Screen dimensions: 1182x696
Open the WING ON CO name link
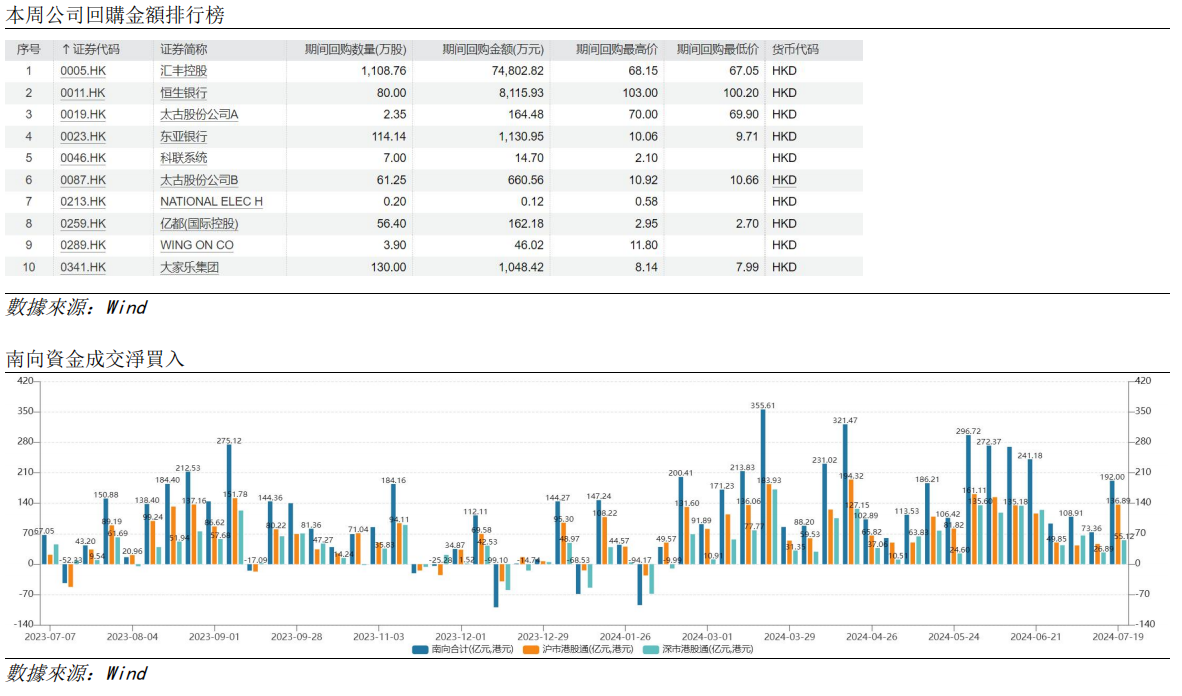pos(197,245)
